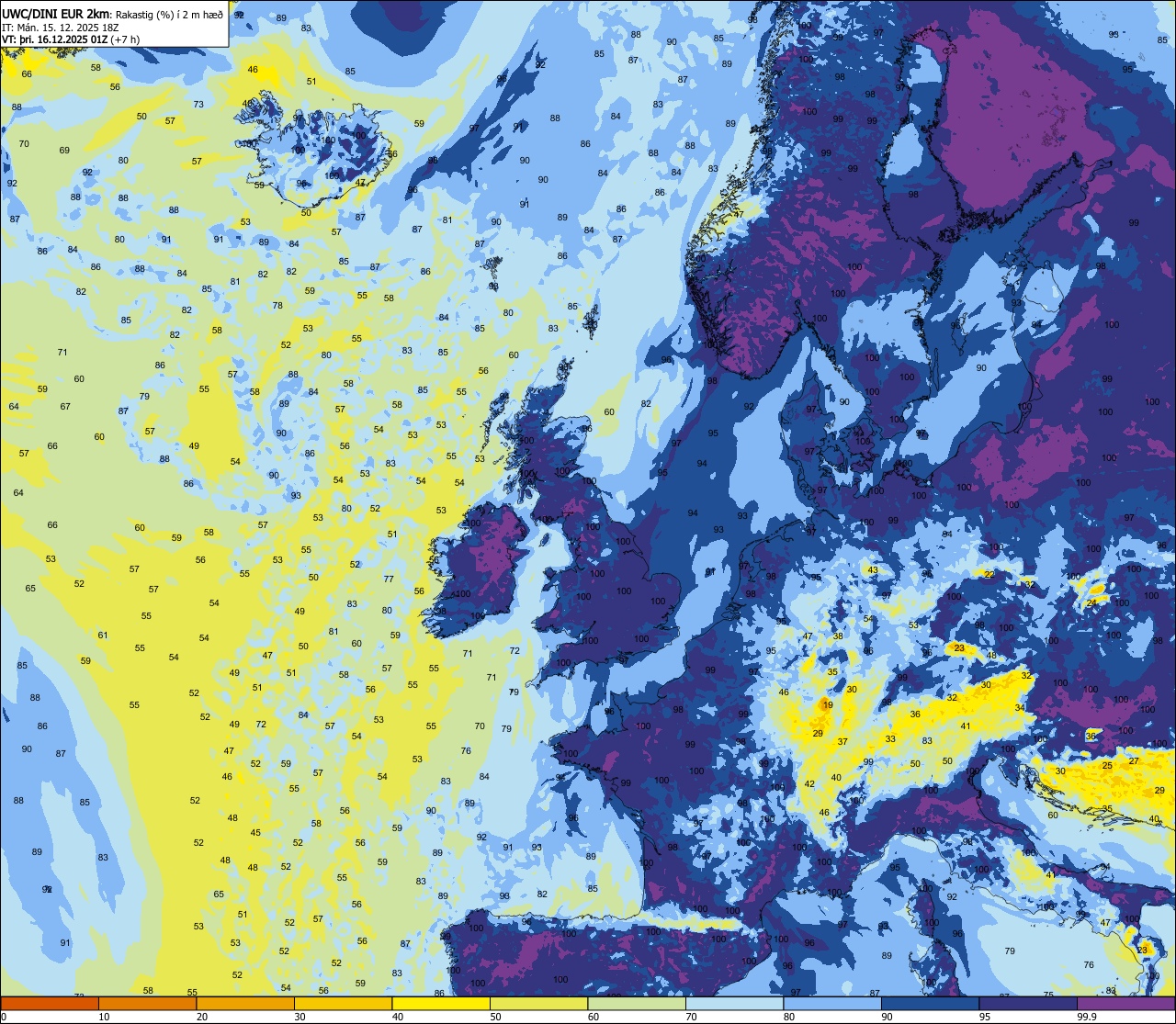Screen dimensions: 1176x1024
Task: Click the legend tick label "80"
Action: [x=789, y=1017]
